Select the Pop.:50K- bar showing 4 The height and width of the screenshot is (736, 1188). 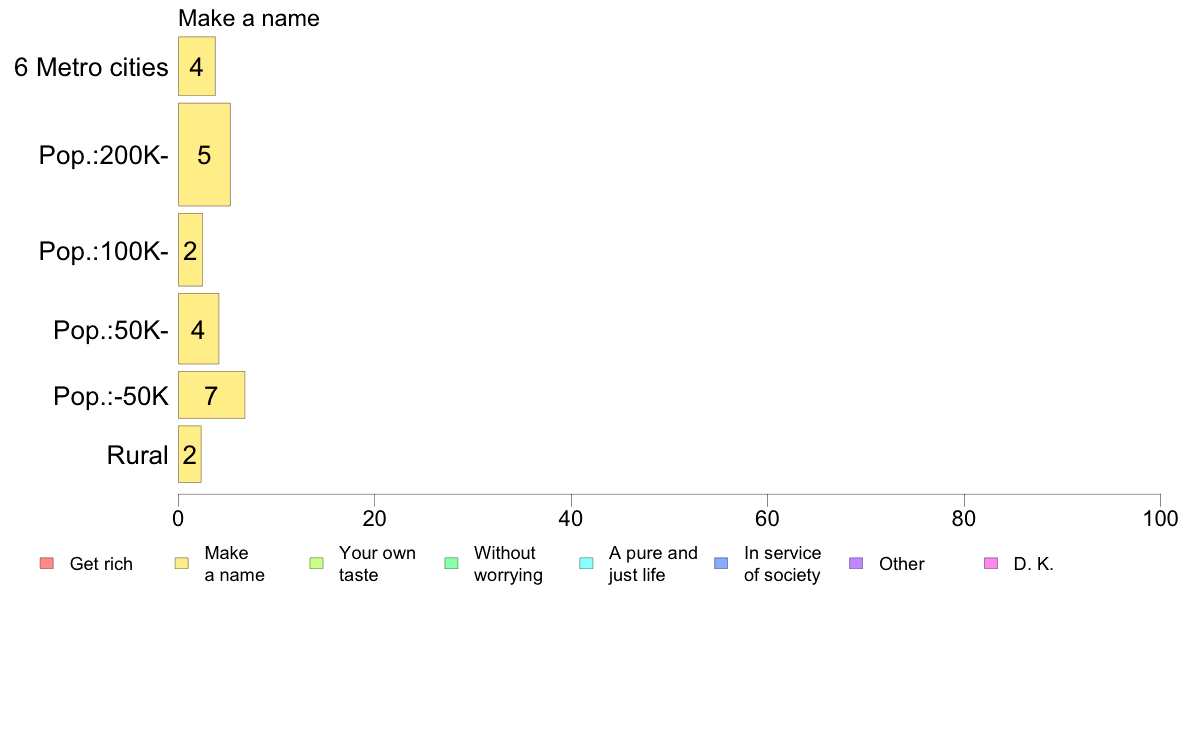[x=199, y=329]
